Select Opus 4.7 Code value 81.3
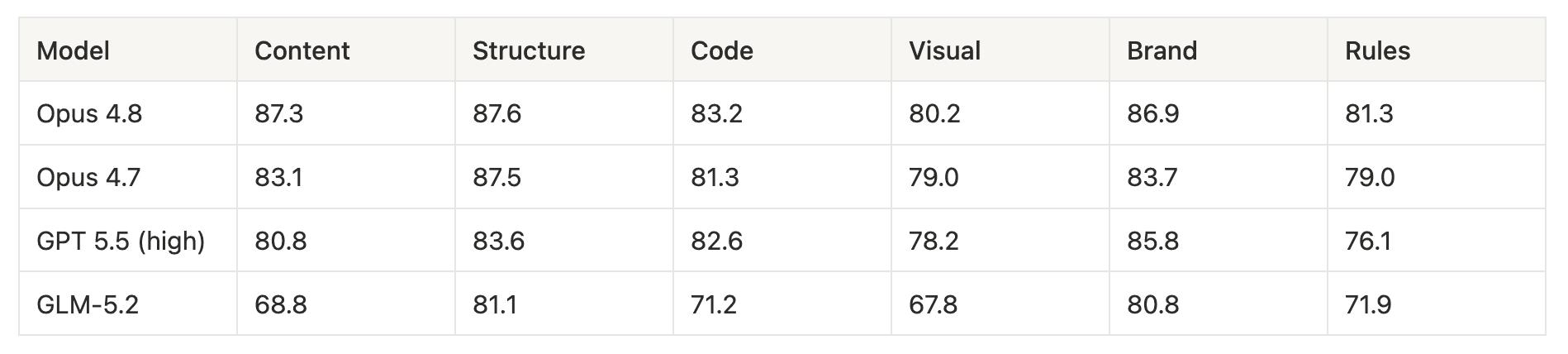Viewport: 1568px width, 354px height. click(715, 177)
